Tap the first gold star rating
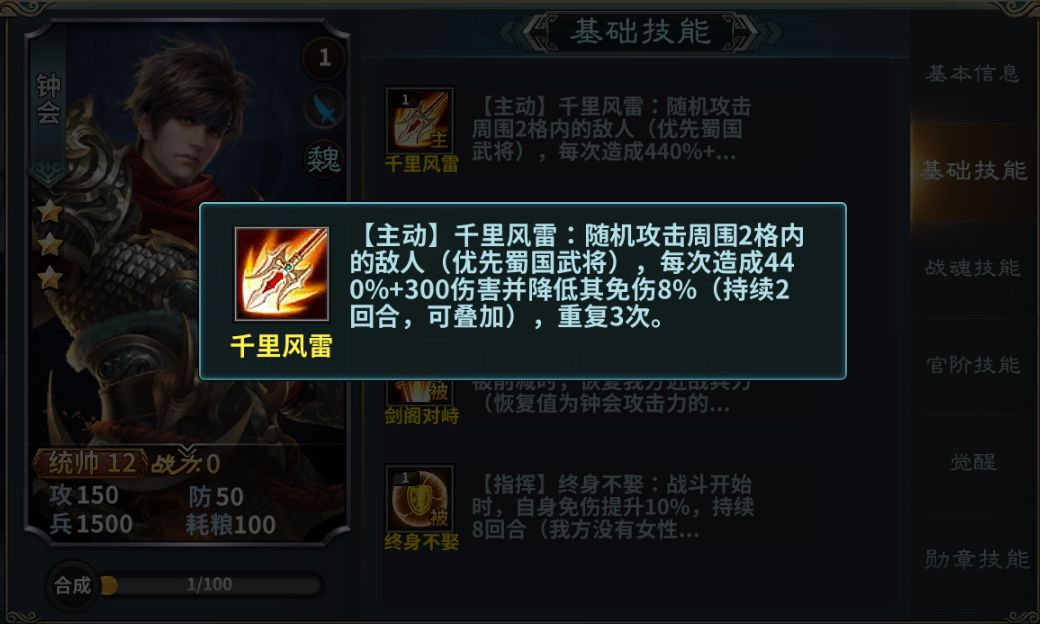Screen dimensions: 1040x624 50,212
